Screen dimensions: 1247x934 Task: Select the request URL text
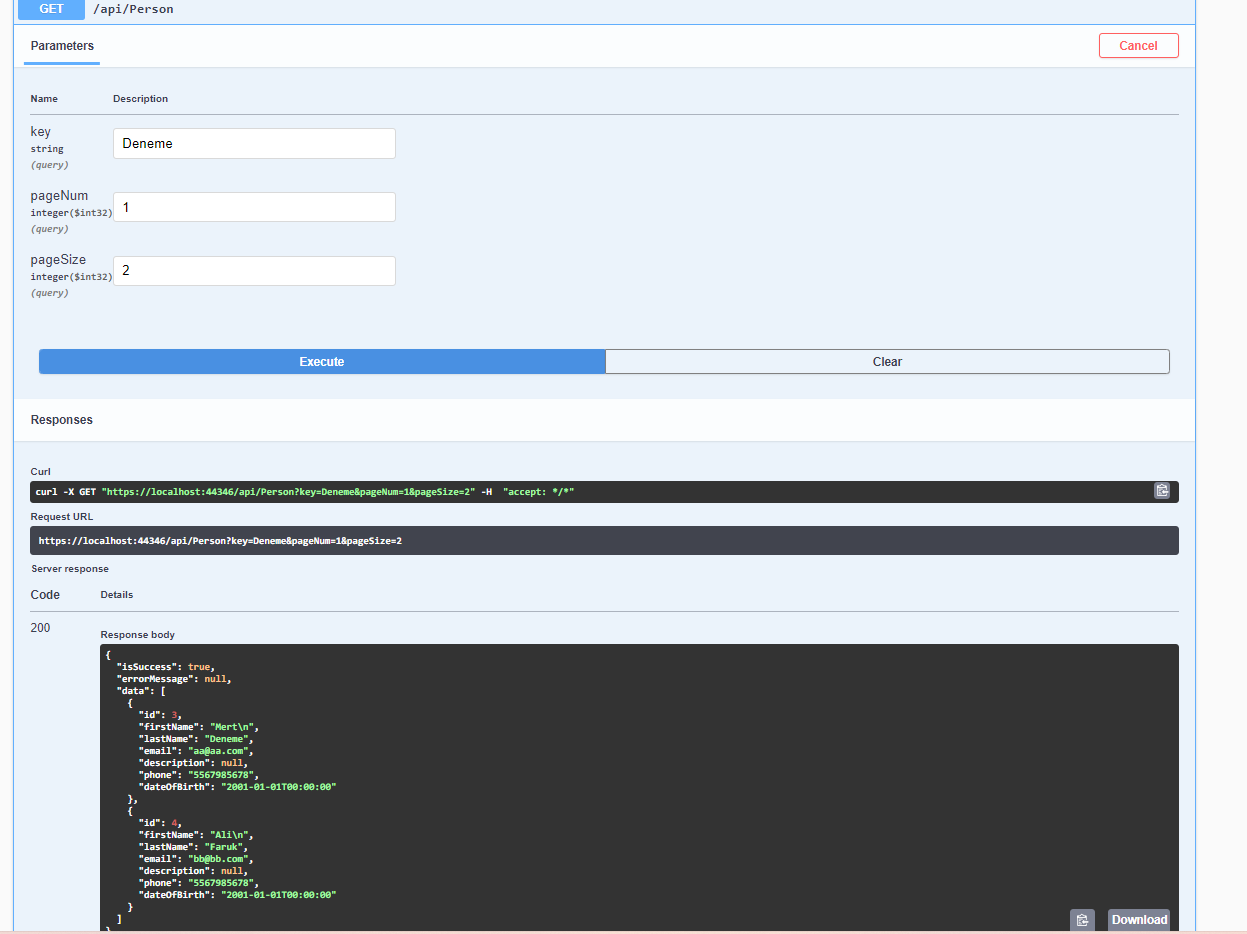click(220, 541)
